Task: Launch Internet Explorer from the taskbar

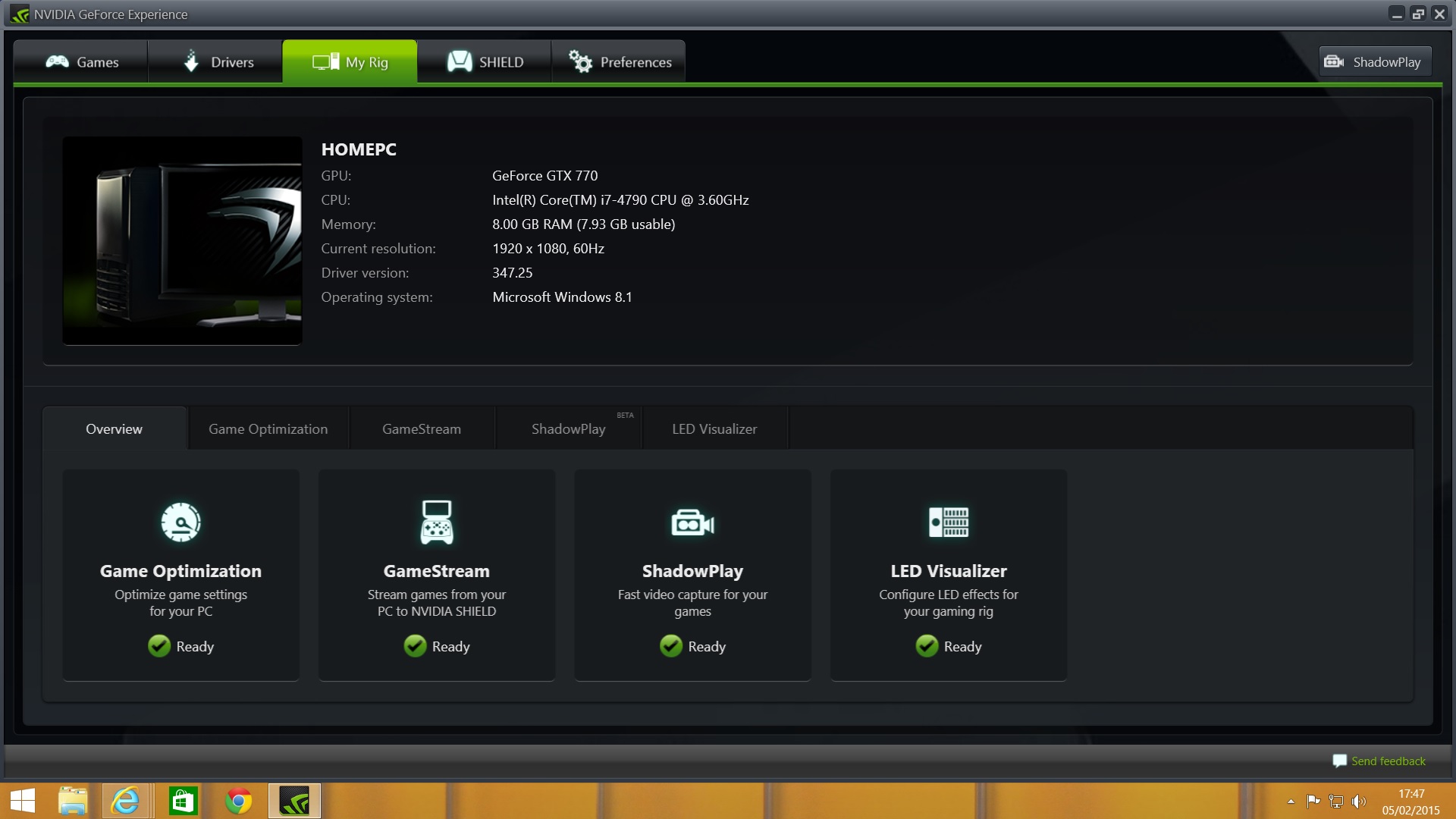Action: 126,801
